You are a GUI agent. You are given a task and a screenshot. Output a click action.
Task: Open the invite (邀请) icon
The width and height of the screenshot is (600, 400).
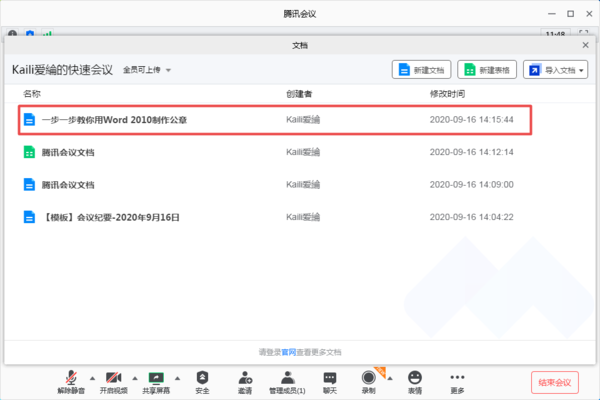tap(245, 378)
